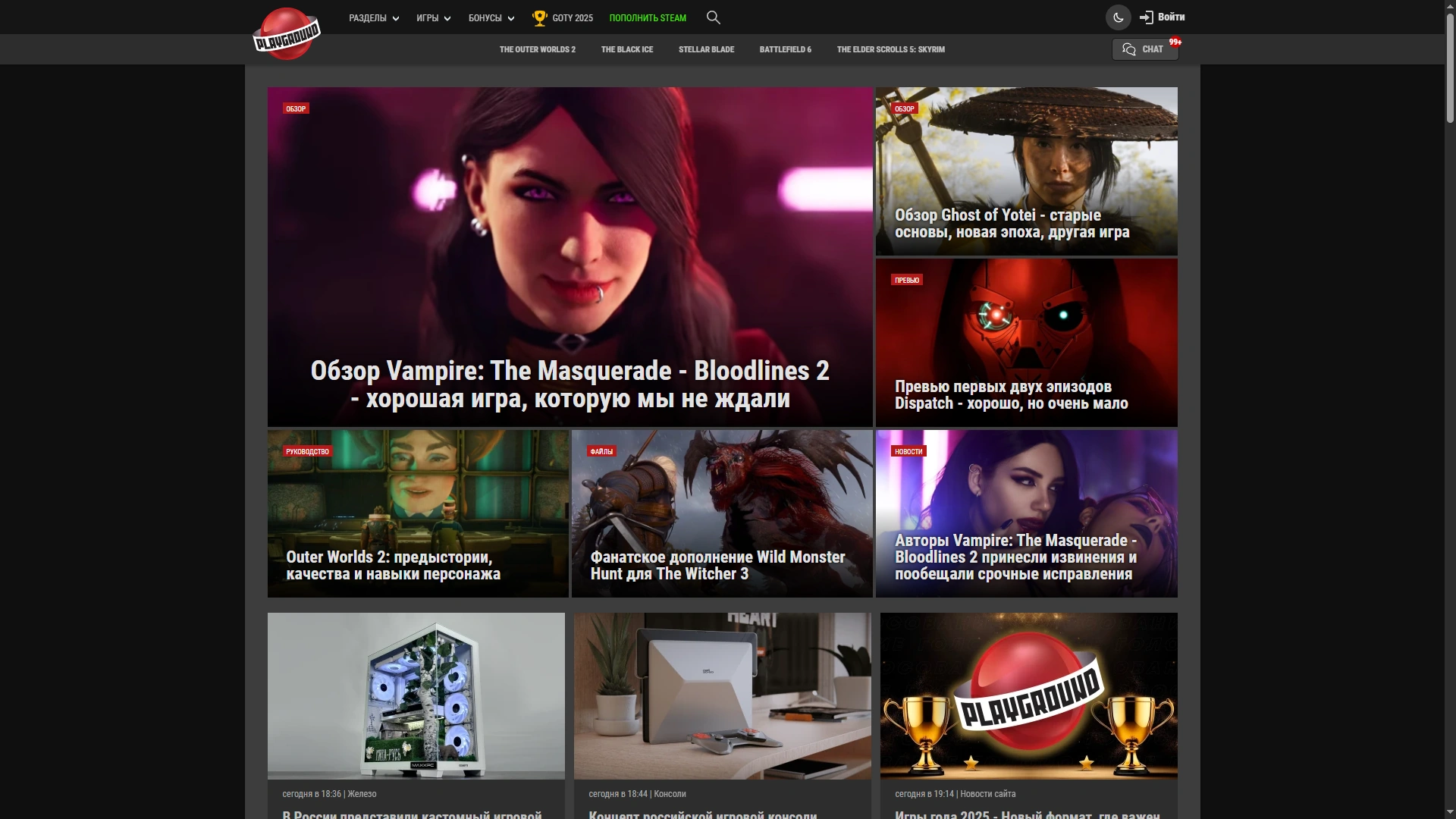Open the 99+ notification badge on Chat
The height and width of the screenshot is (819, 1456).
pyautogui.click(x=1175, y=42)
